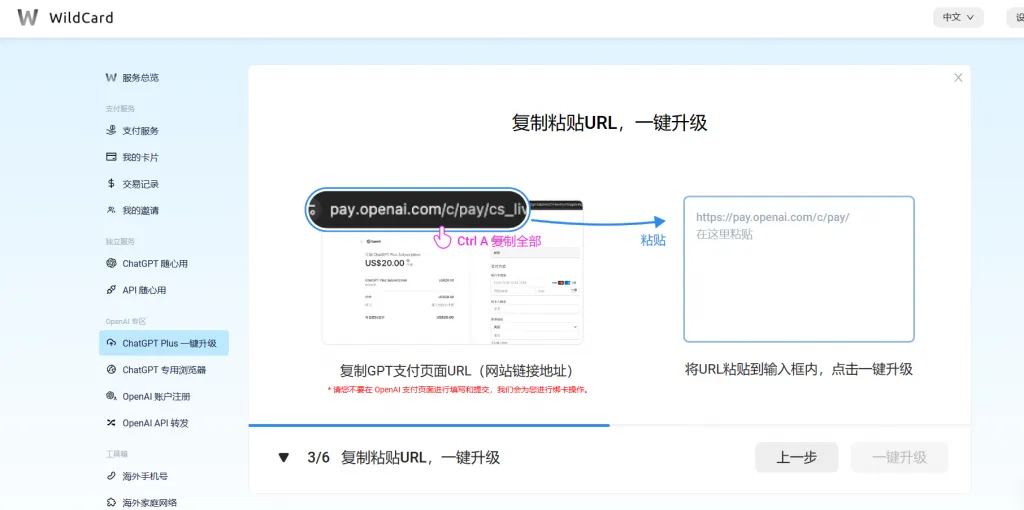This screenshot has height=510, width=1024.
Task: Click the 复制粘贴URL，一键升级 heading
Action: tap(609, 123)
